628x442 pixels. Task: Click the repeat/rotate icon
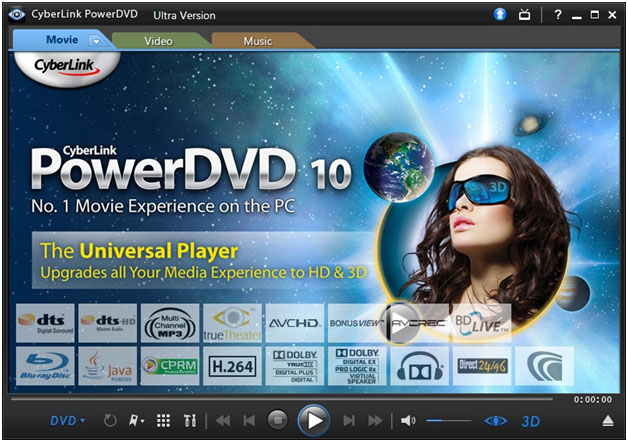tap(110, 421)
